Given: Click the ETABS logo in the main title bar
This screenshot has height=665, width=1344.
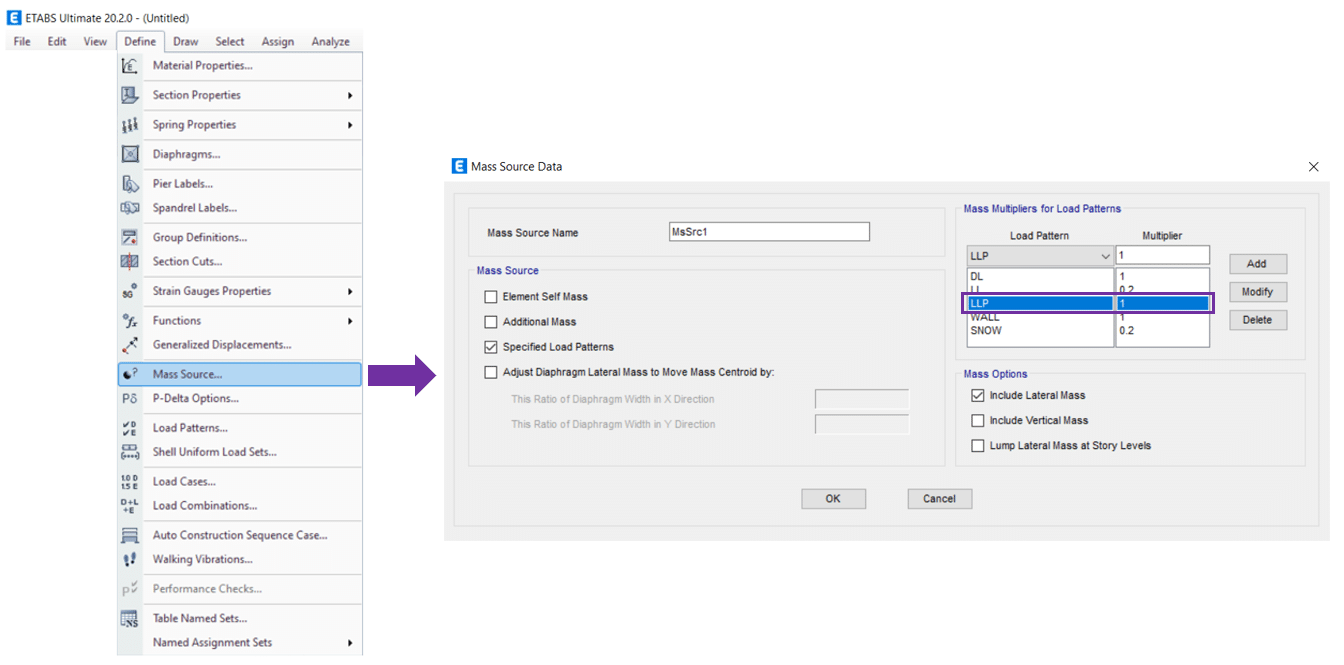Looking at the screenshot, I should coord(14,17).
